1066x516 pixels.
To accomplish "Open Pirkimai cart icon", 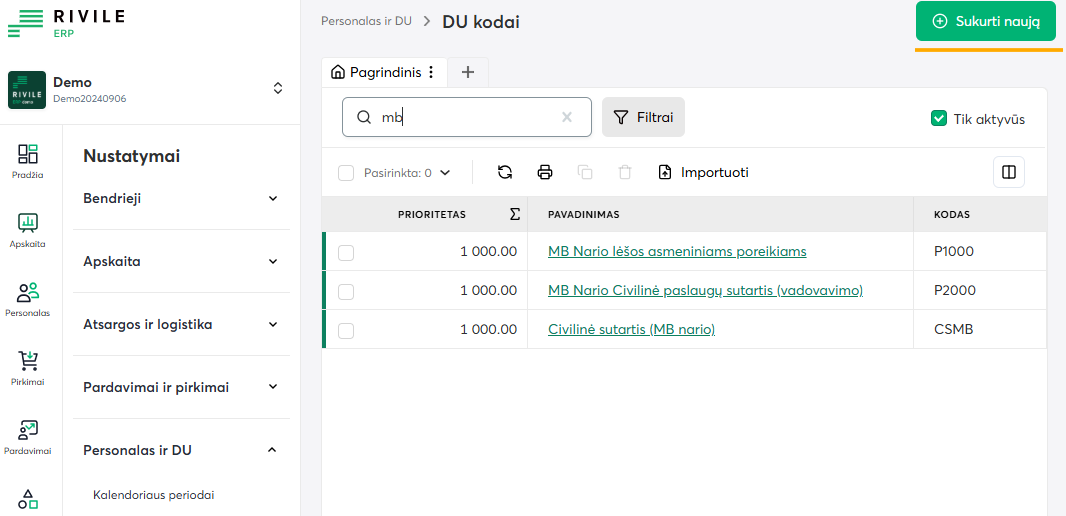I will click(x=28, y=367).
